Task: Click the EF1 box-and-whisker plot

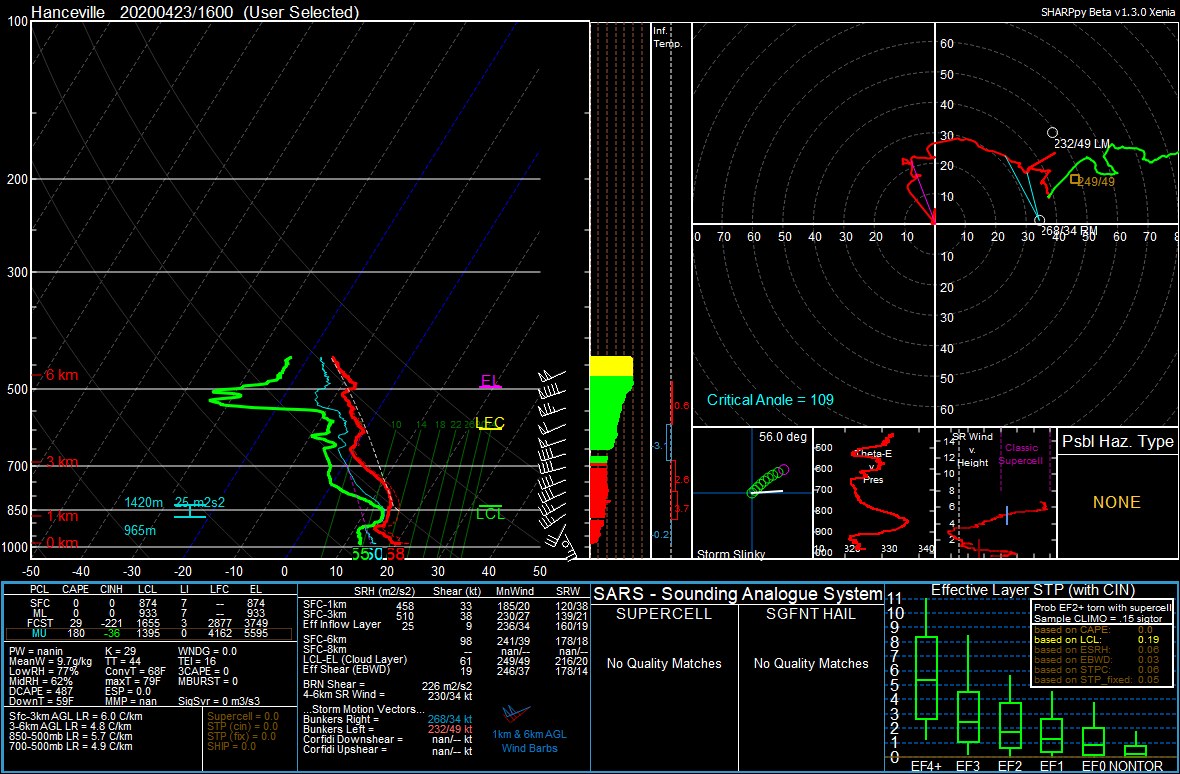Action: point(1051,725)
